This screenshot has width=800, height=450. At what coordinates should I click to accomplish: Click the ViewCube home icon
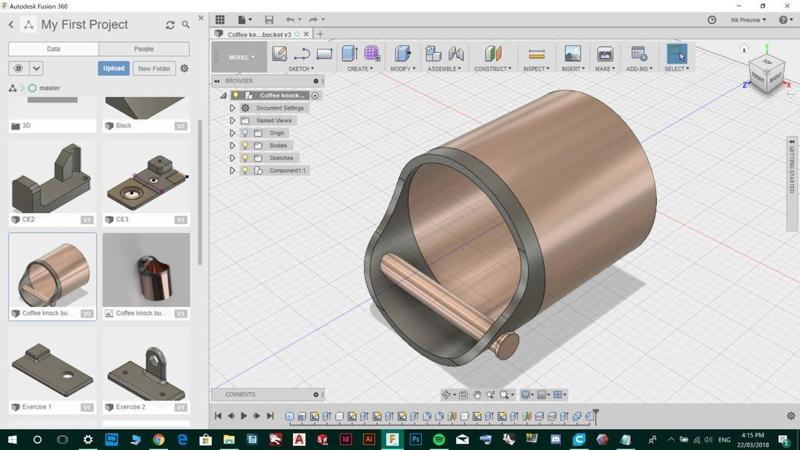point(744,49)
